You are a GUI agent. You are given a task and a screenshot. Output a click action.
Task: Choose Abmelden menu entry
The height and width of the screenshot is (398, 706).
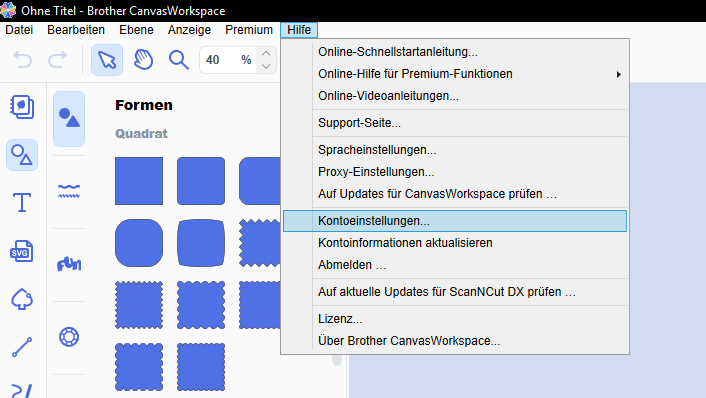click(455, 265)
